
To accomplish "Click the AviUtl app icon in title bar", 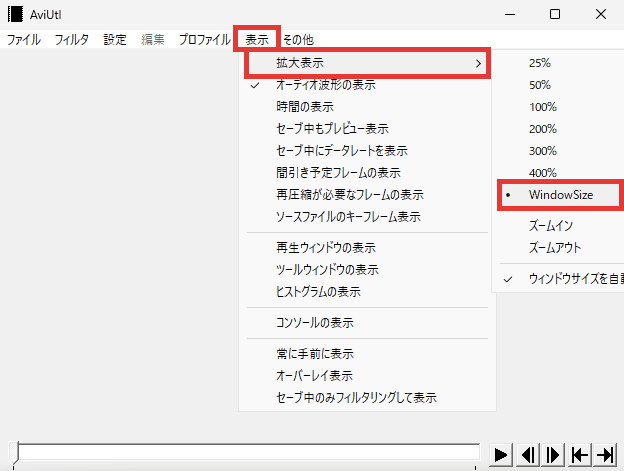I will tap(15, 14).
